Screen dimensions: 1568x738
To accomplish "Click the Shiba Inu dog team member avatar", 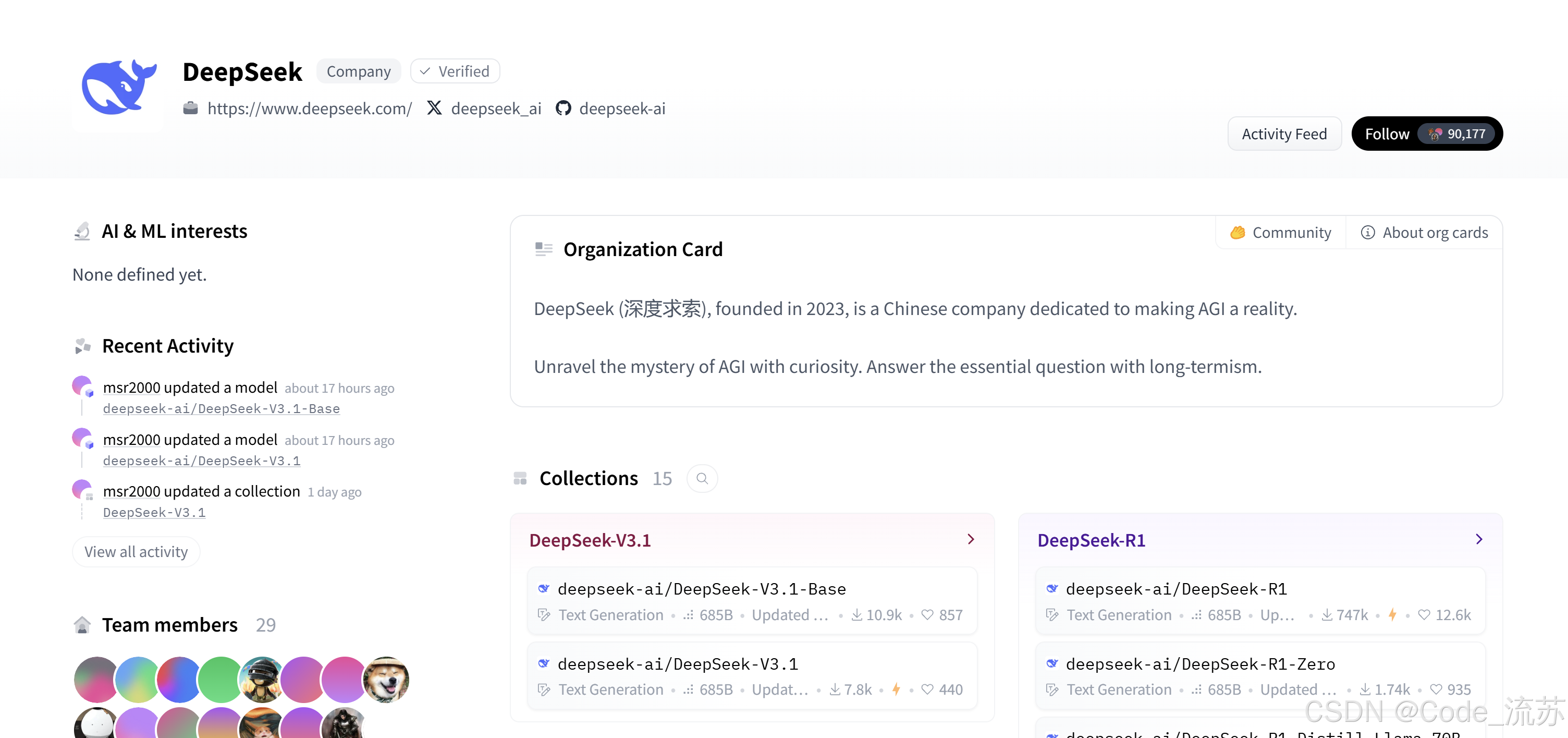I will [x=386, y=679].
